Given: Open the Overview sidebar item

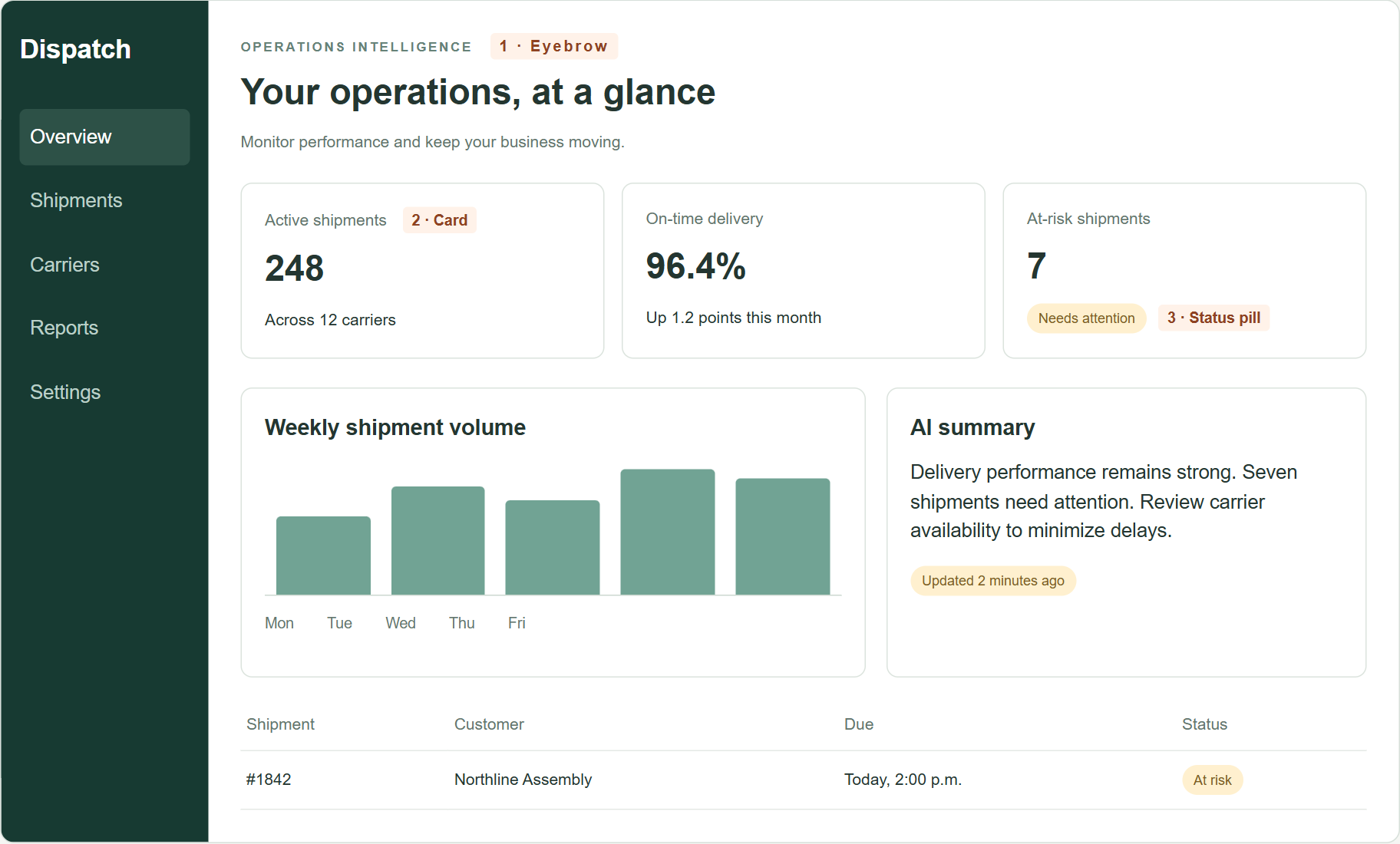Looking at the screenshot, I should pyautogui.click(x=104, y=137).
